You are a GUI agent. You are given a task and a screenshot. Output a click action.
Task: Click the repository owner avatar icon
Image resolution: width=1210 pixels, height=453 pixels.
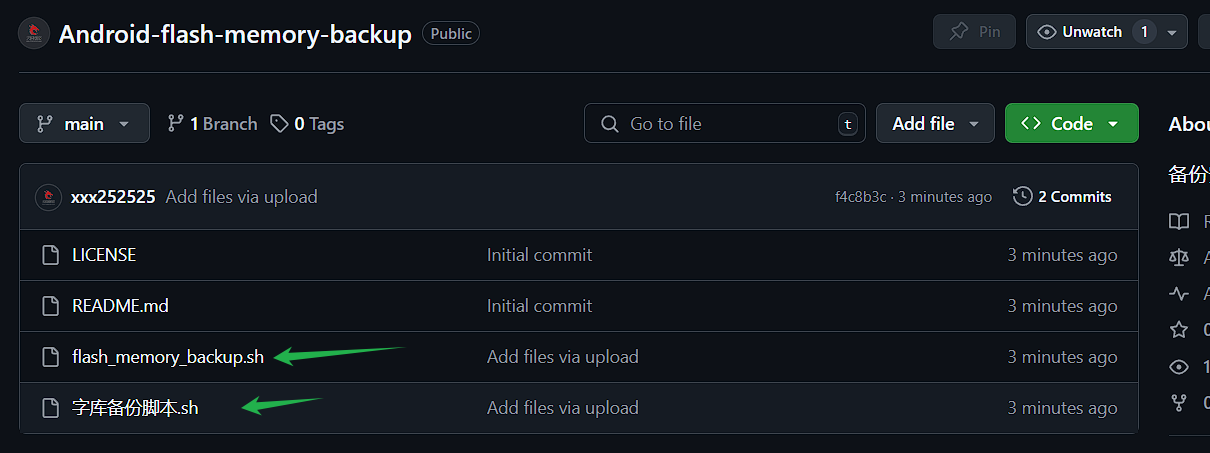coord(34,33)
